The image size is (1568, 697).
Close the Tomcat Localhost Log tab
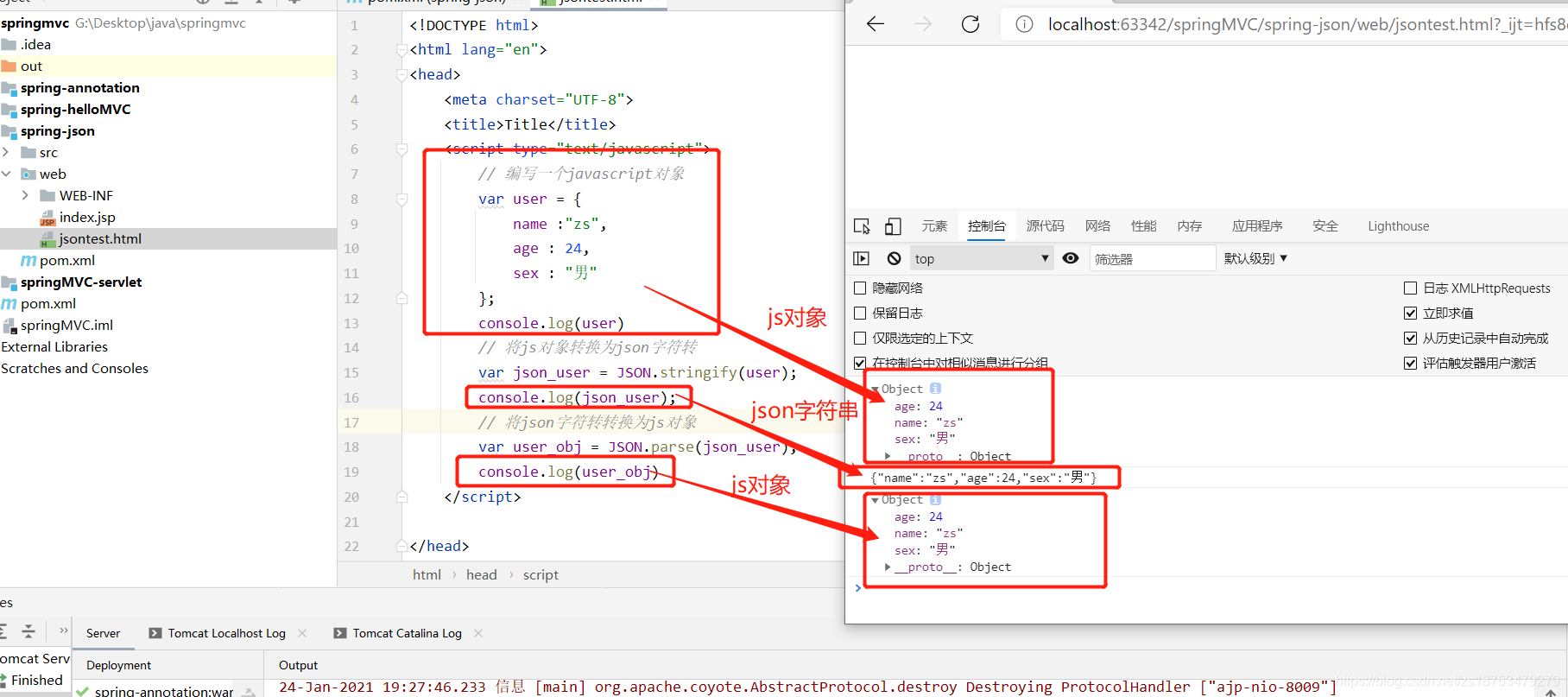302,633
